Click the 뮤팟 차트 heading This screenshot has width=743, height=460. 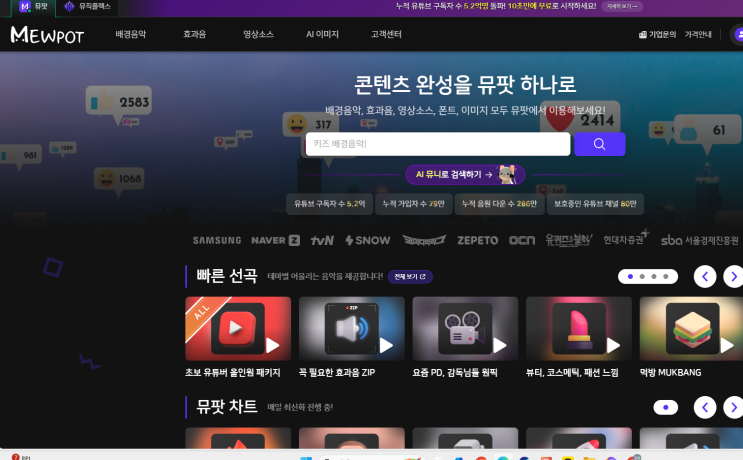[x=227, y=407]
